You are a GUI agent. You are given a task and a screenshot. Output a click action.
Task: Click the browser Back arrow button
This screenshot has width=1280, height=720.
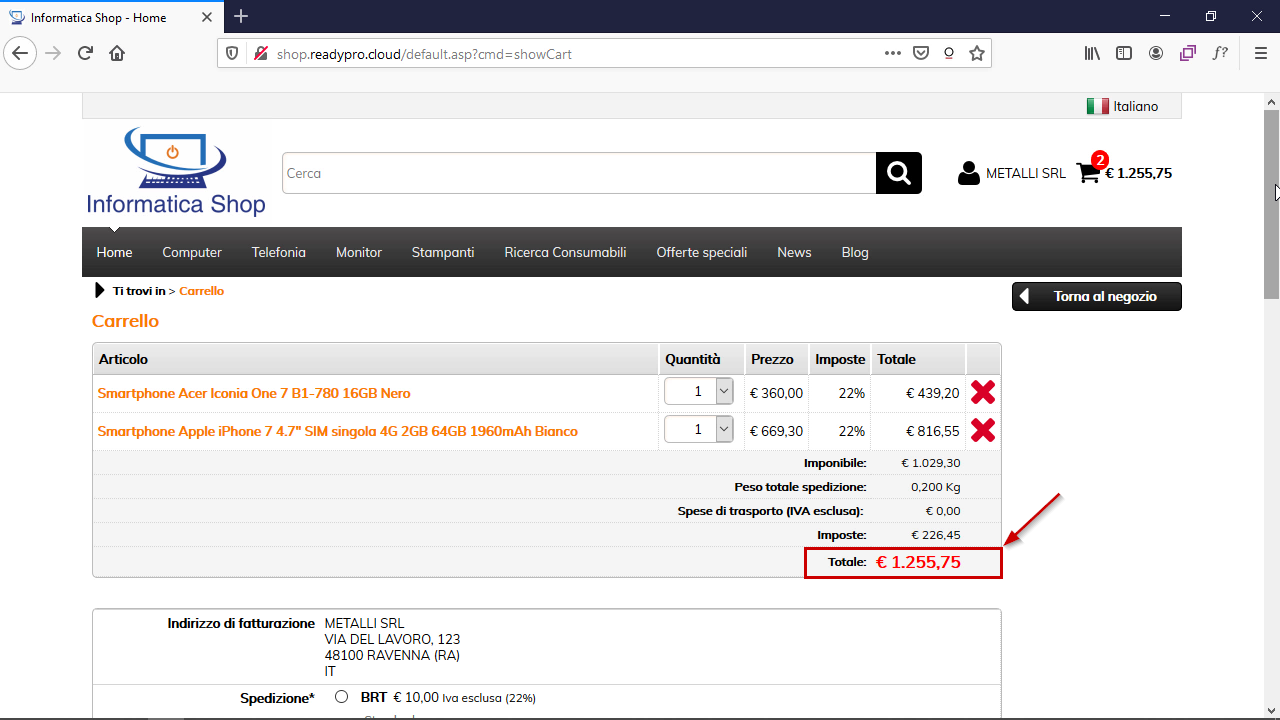coord(21,53)
